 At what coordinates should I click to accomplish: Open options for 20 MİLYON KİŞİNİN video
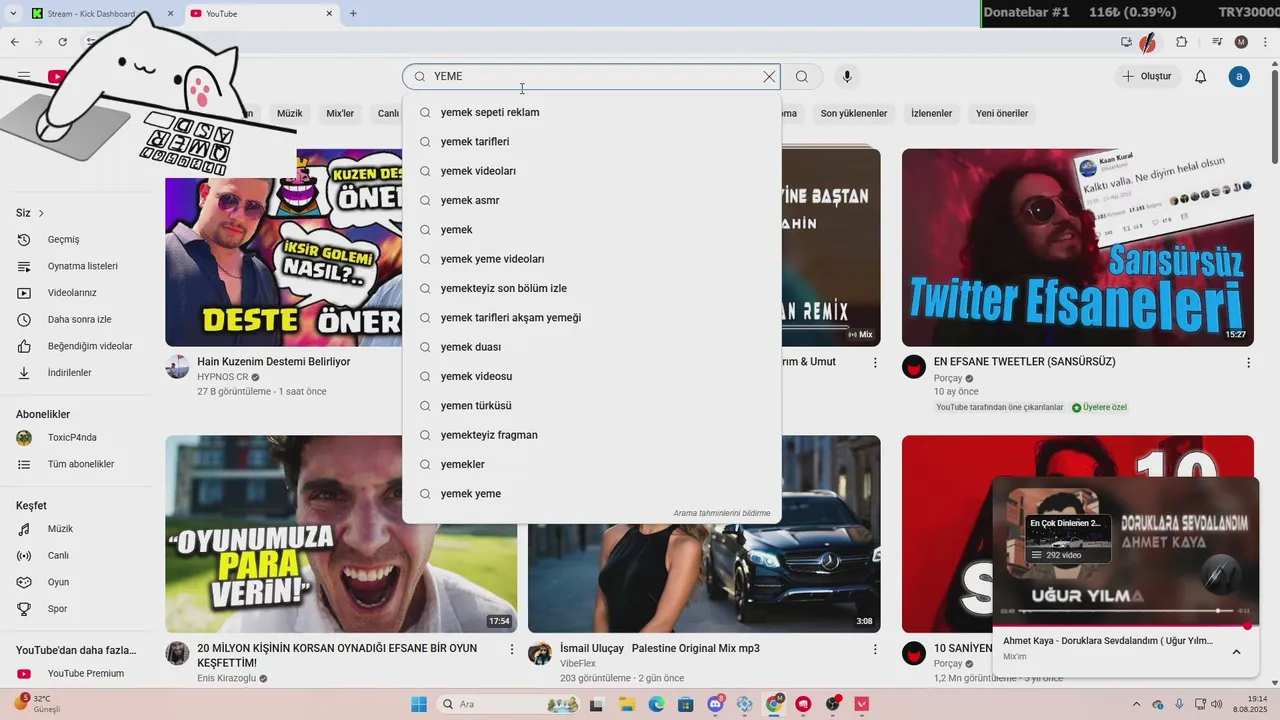[512, 650]
